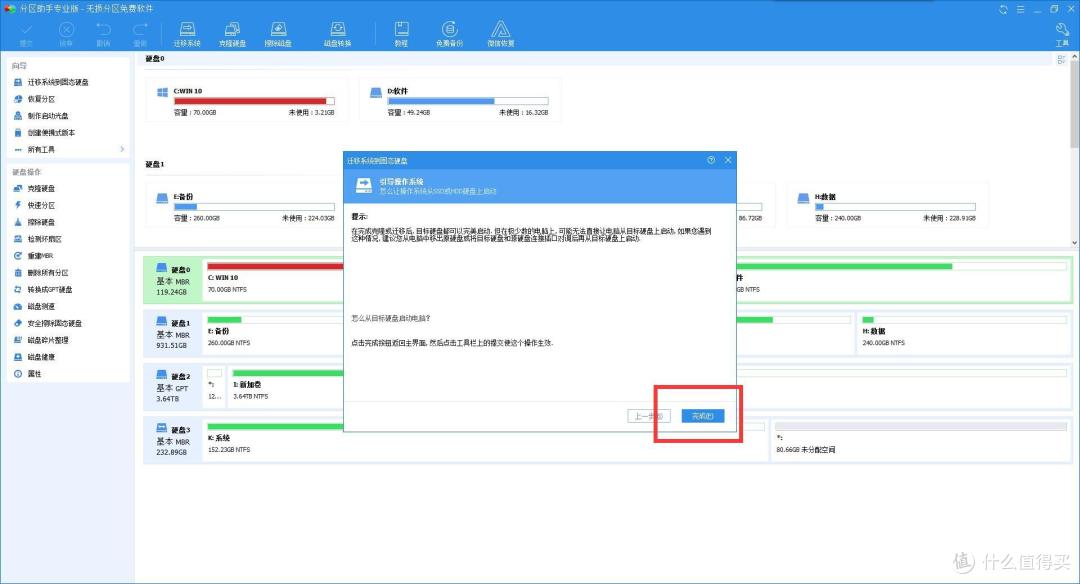1080x584 pixels.
Task: Close the migrate system dialog
Action: (728, 160)
